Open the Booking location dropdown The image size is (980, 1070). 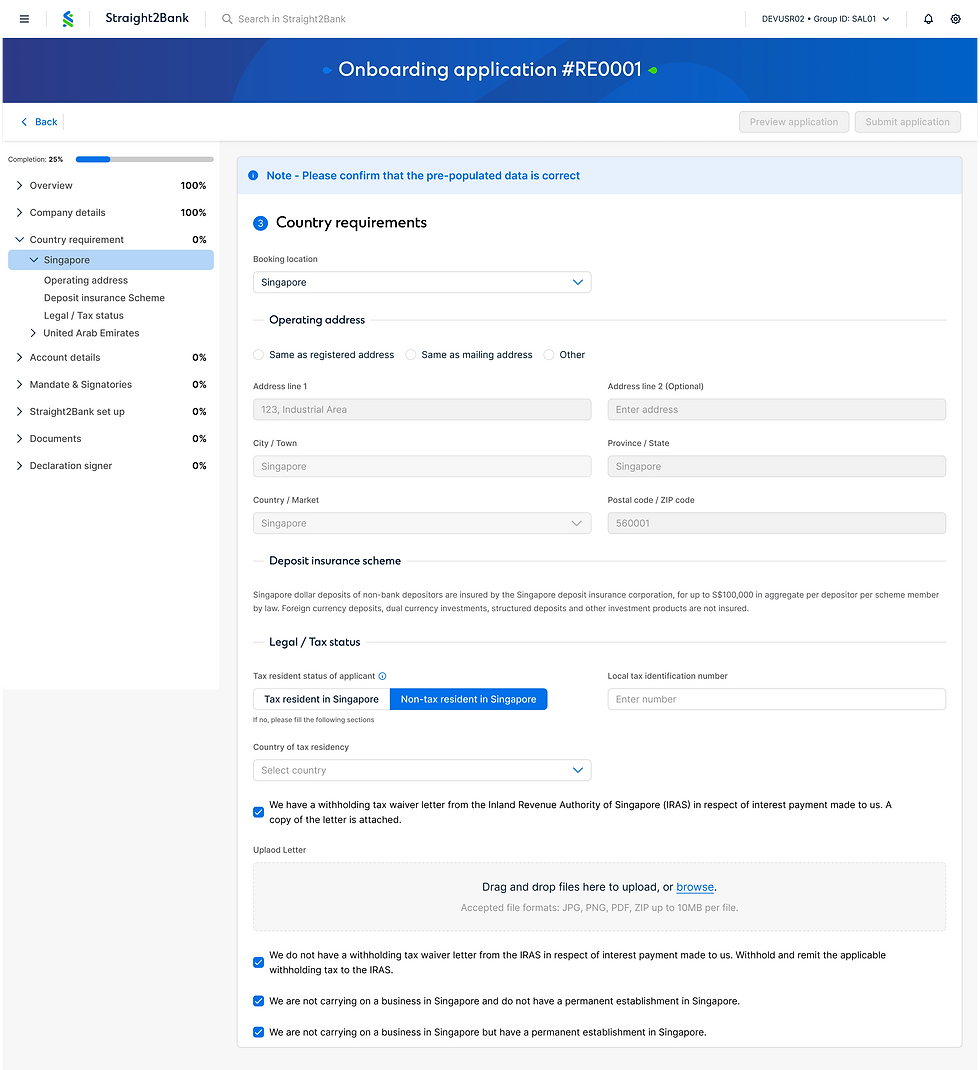[x=422, y=282]
